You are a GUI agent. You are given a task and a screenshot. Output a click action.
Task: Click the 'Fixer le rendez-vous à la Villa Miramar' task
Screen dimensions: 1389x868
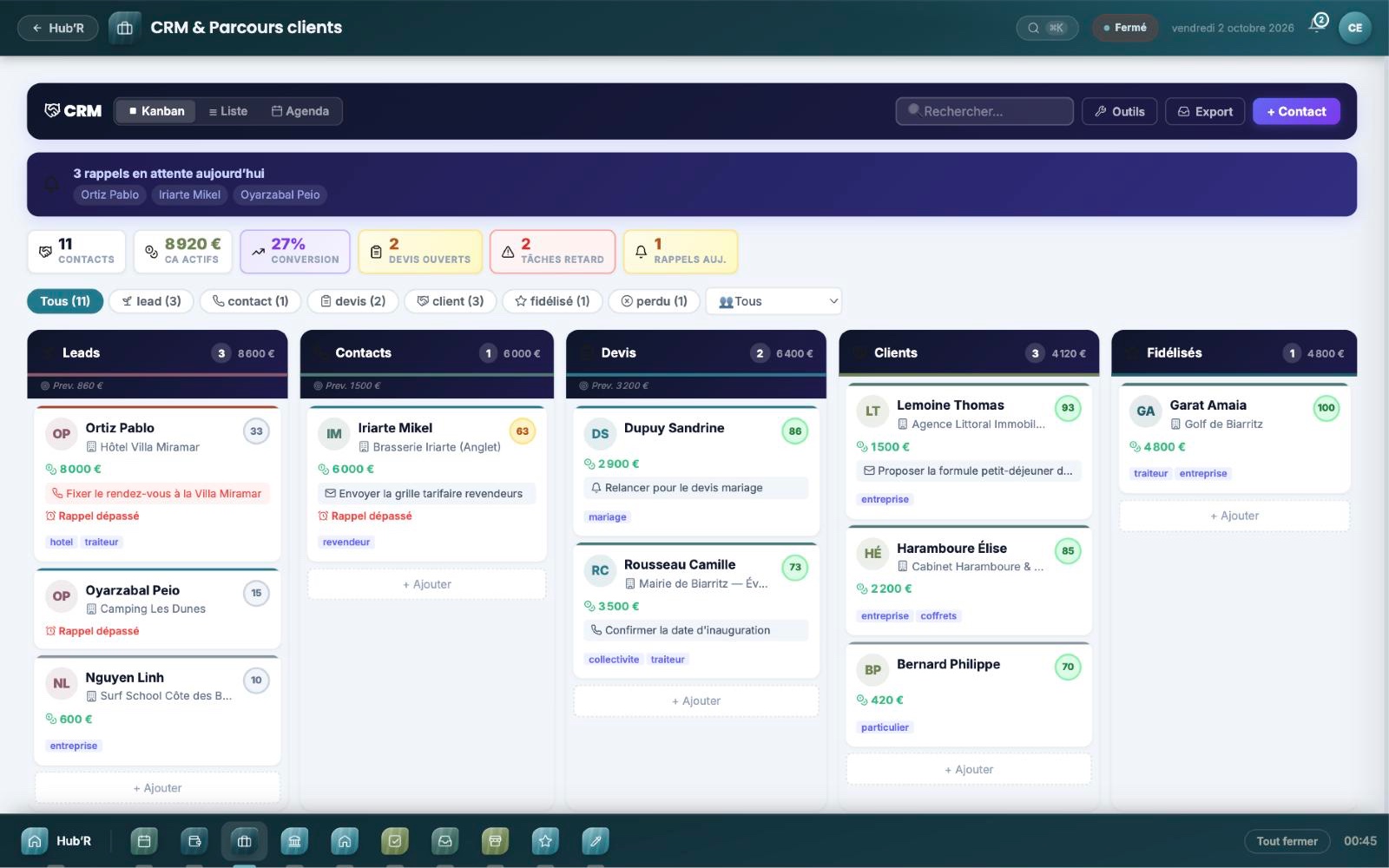[x=157, y=493]
